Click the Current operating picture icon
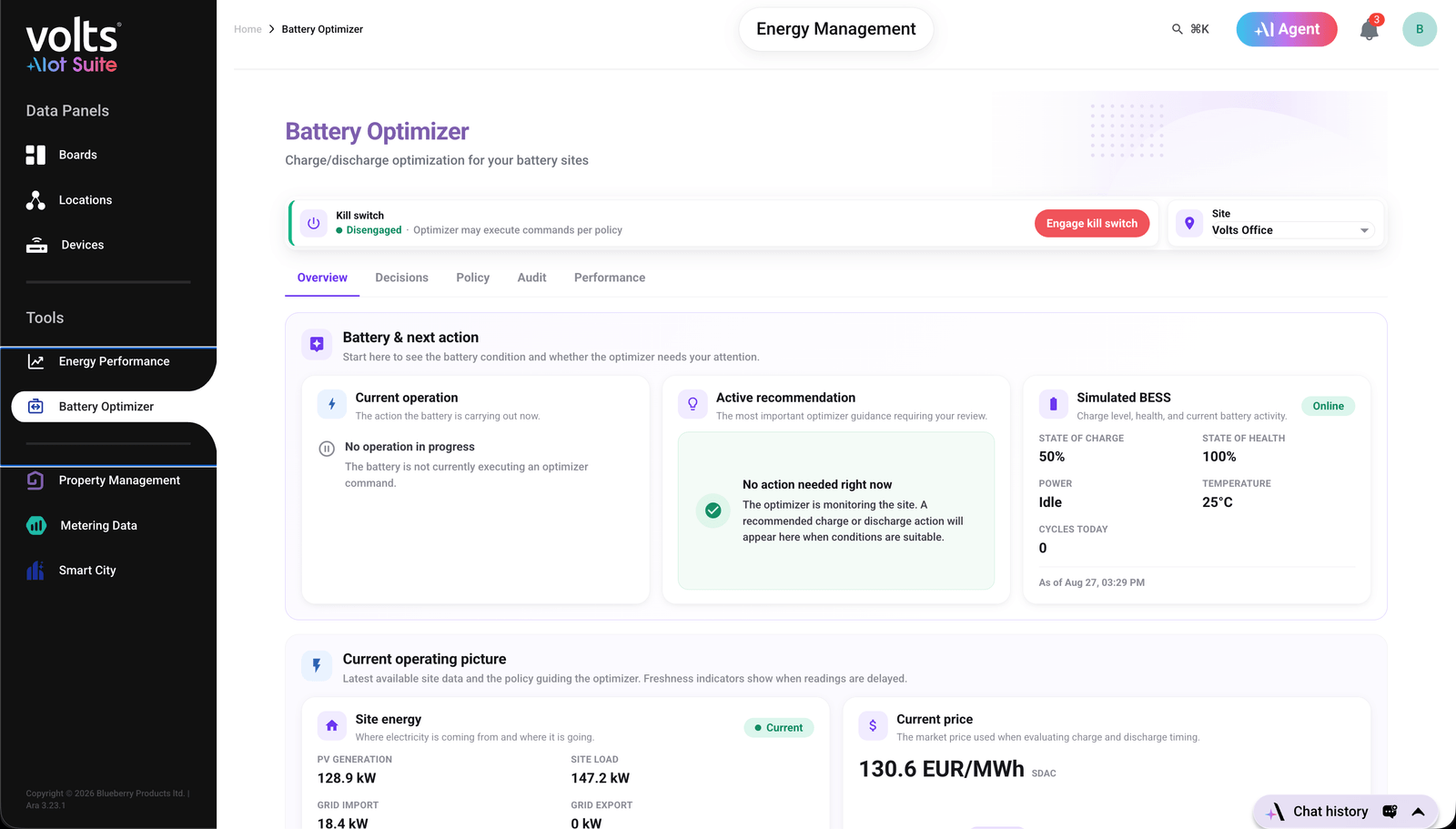This screenshot has width=1456, height=829. 317,665
